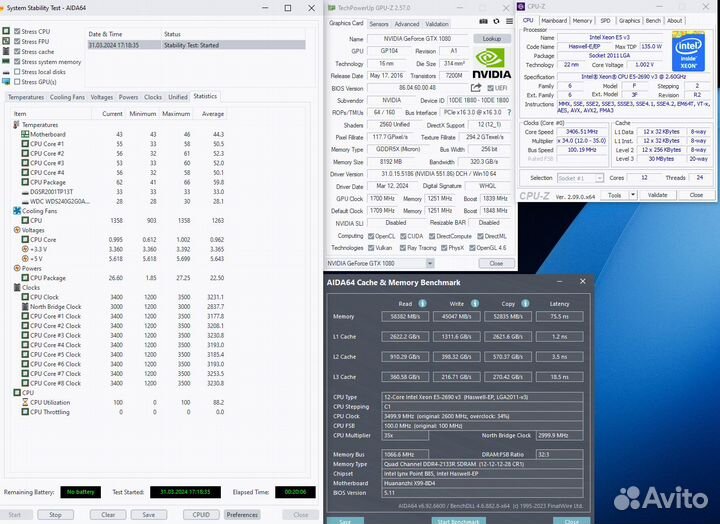
Task: Click the Temperatures category icon in the statistics list
Action: 17,124
